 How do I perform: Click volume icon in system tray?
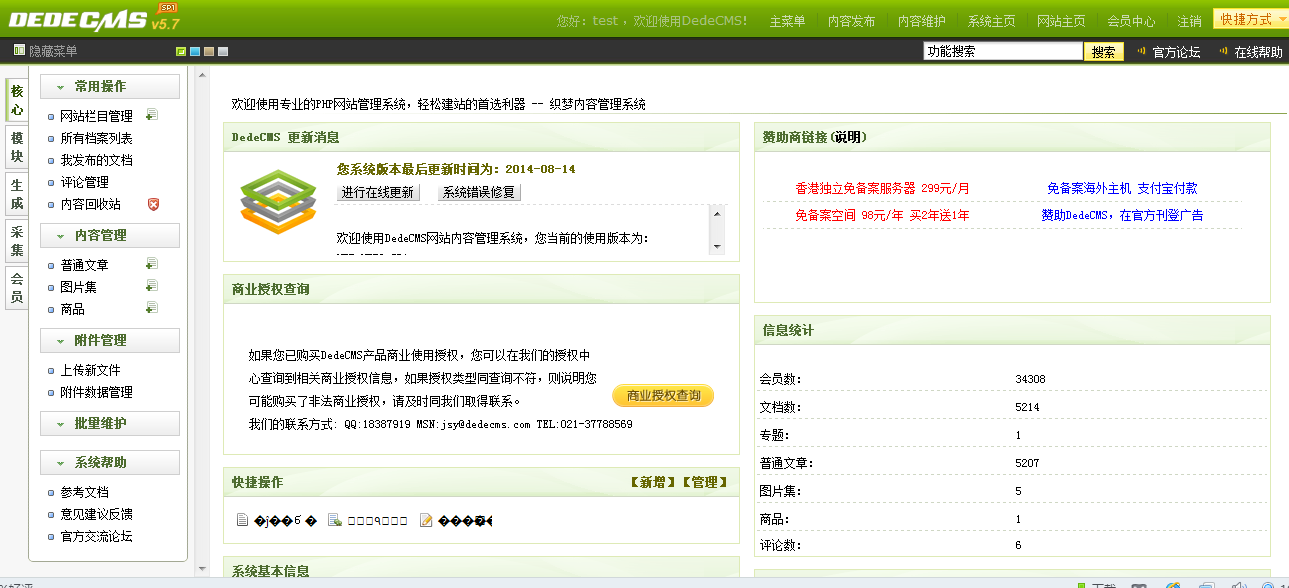[x=1240, y=584]
